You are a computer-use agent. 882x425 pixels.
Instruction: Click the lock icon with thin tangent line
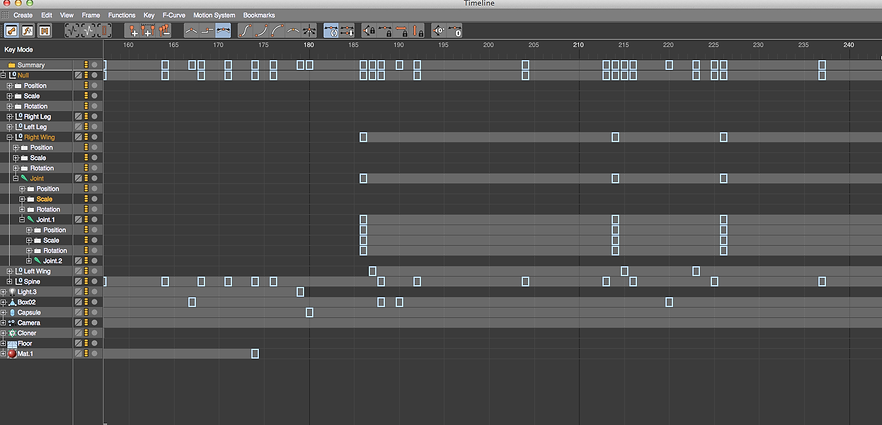(x=385, y=30)
